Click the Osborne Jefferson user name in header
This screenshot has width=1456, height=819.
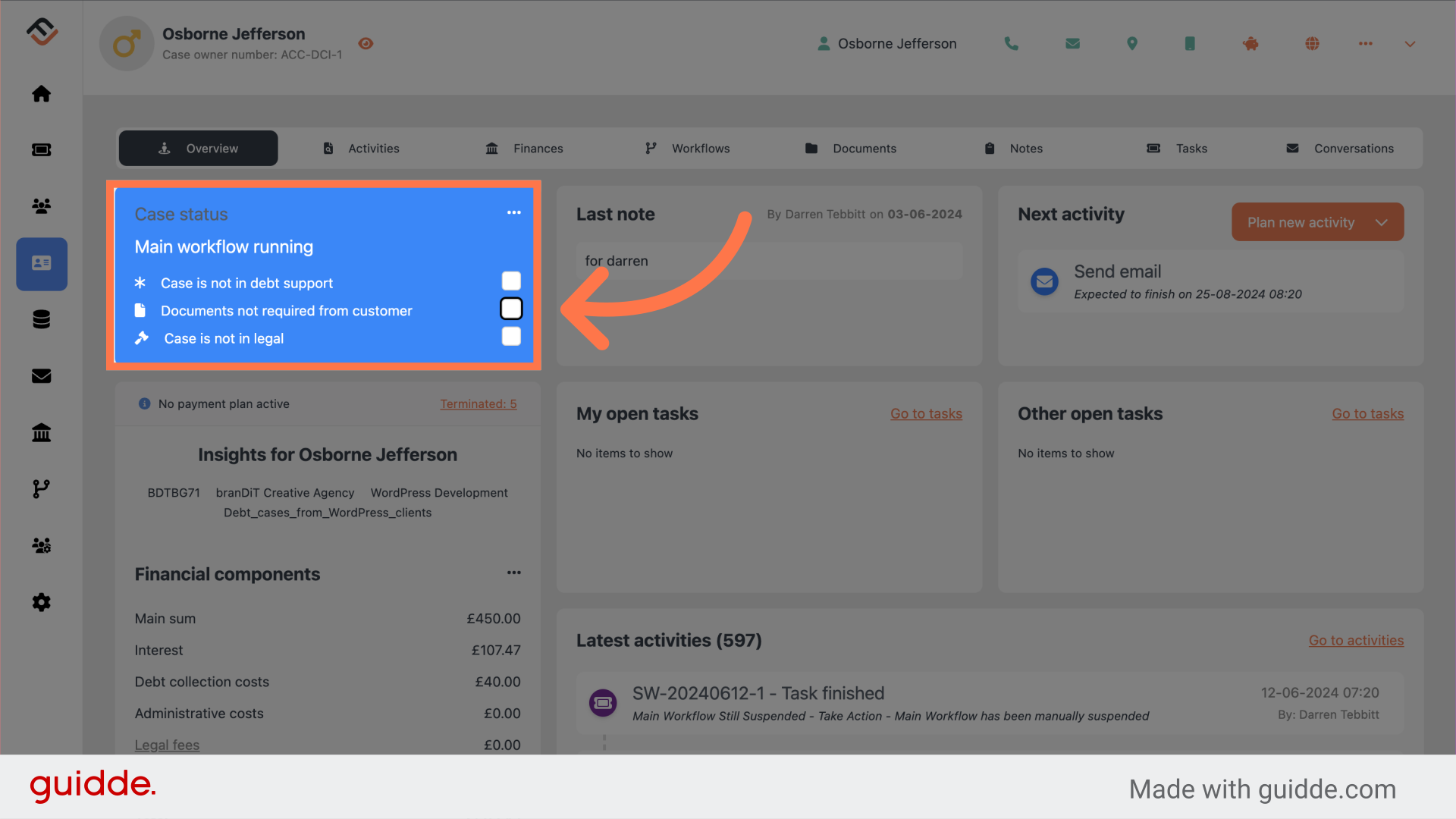click(897, 44)
